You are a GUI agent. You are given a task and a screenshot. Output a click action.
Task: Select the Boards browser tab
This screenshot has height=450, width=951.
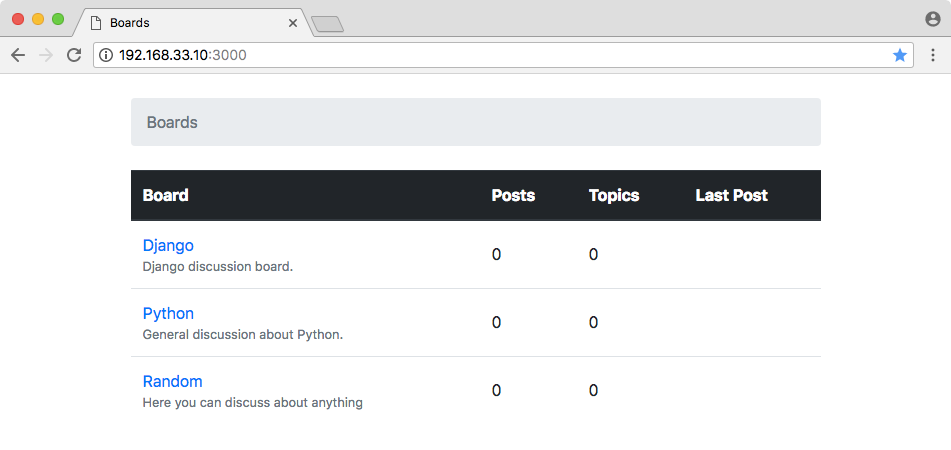tap(193, 23)
